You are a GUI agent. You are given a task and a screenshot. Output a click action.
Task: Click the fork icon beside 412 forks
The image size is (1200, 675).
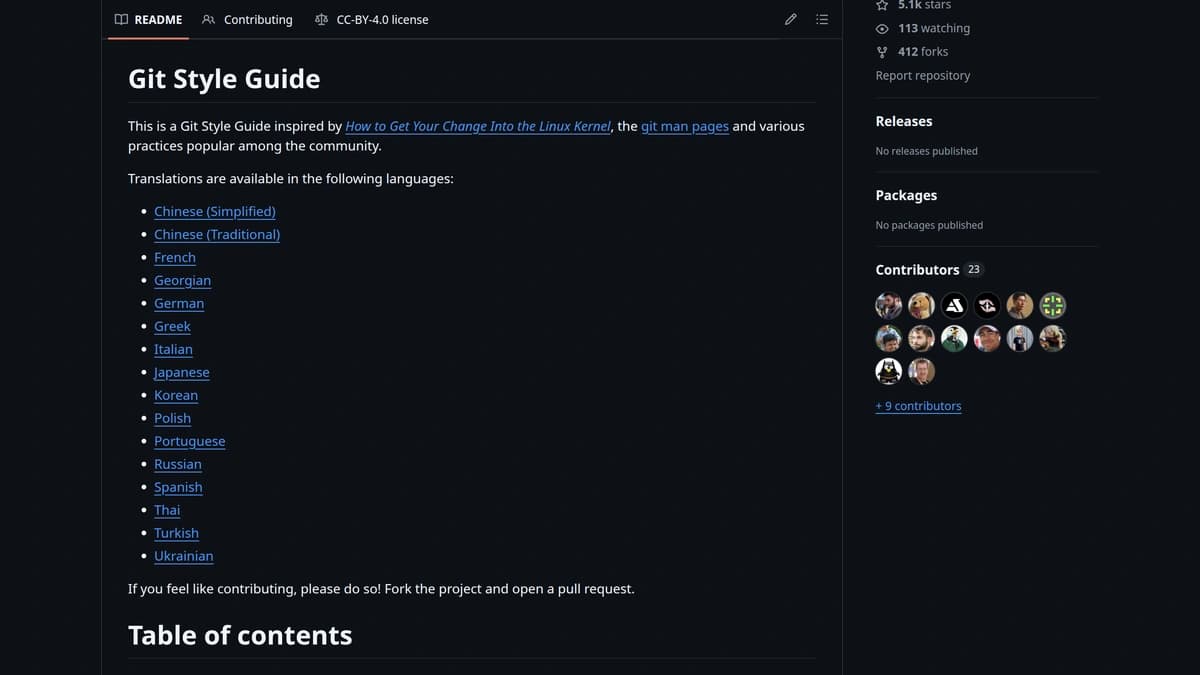tap(882, 52)
